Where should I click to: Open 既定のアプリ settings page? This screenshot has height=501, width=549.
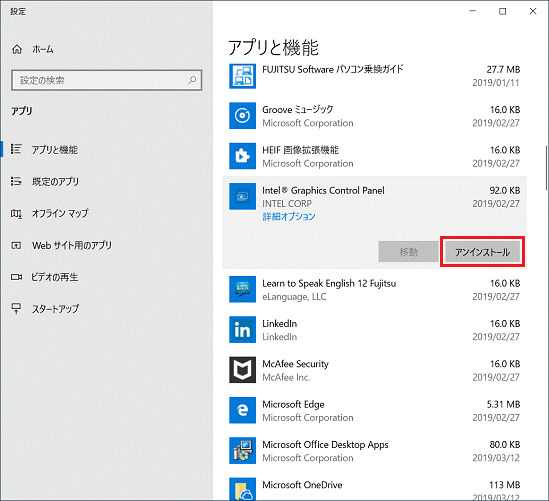(55, 181)
